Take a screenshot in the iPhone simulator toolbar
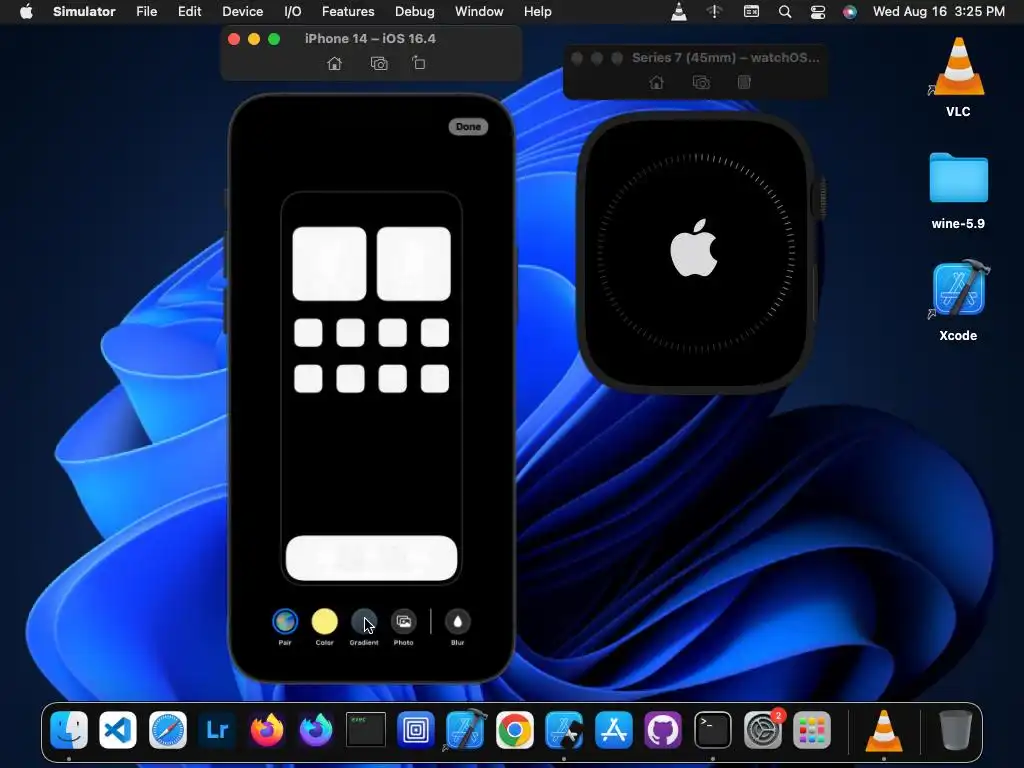Screen dimensions: 1024x768 [379, 63]
